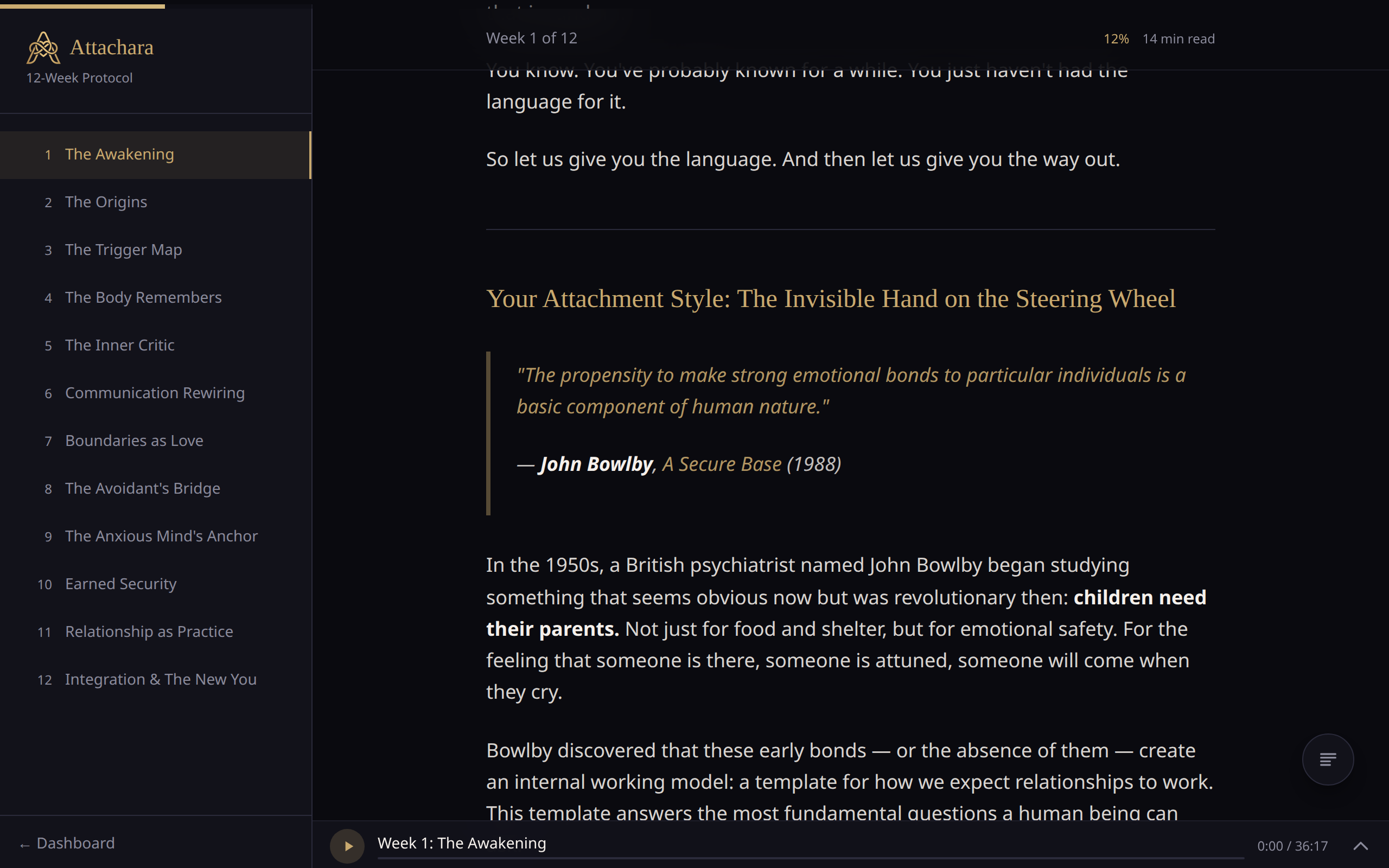Play the Week 1 audio
Screen dimensions: 1389x868
point(347,846)
